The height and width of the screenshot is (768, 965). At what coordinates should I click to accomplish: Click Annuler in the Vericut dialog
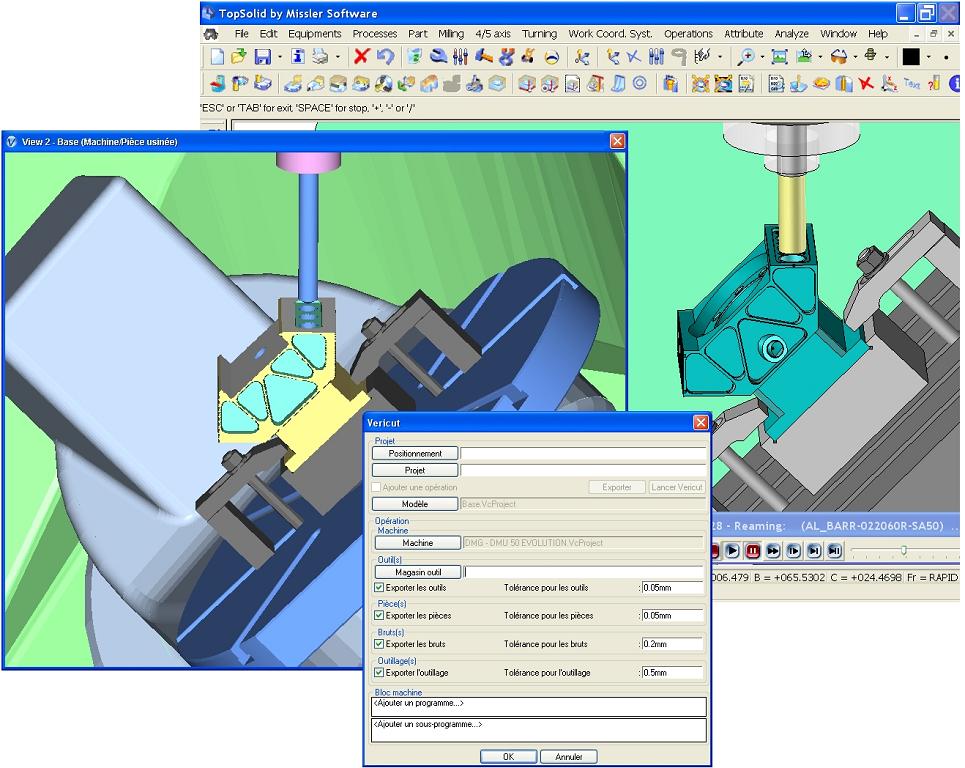[x=569, y=757]
